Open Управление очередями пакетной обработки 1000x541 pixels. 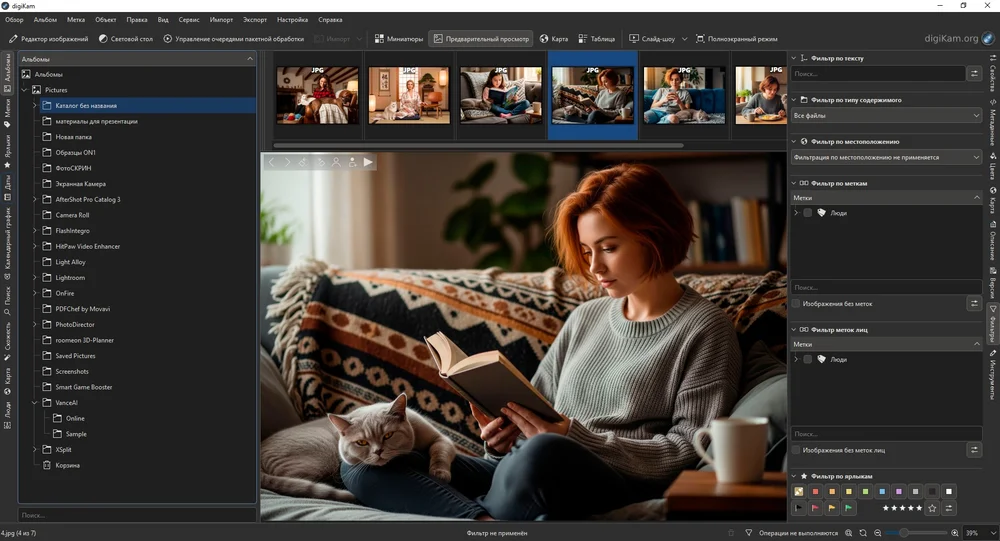[232, 39]
